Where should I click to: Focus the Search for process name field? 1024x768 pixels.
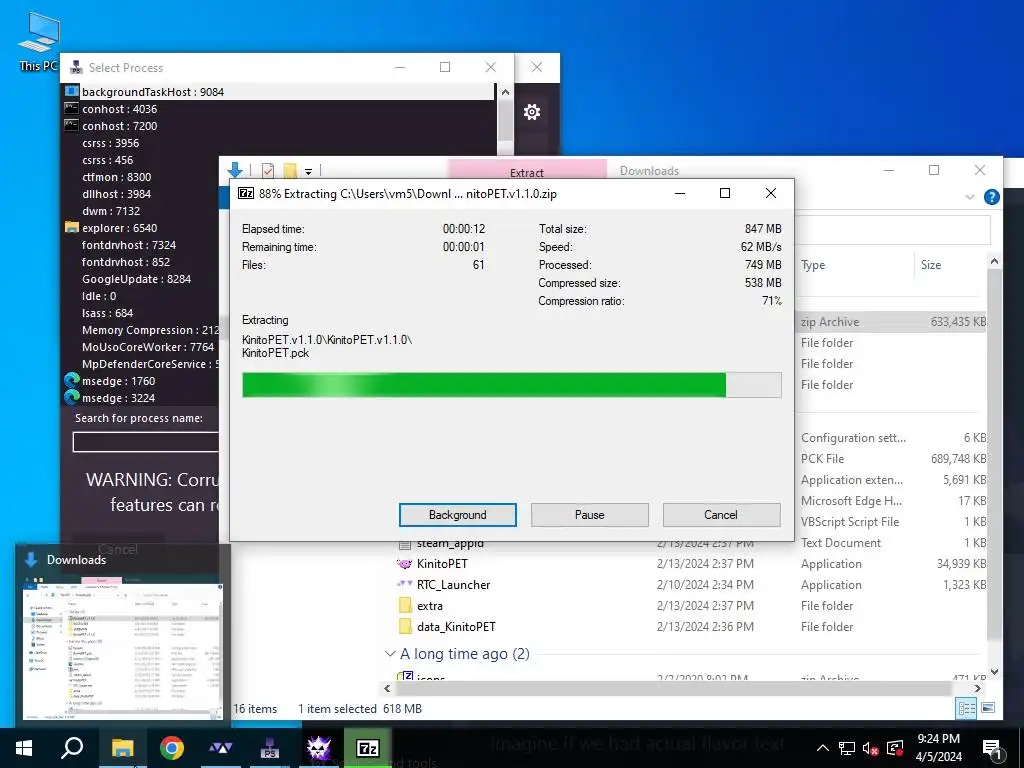(146, 442)
